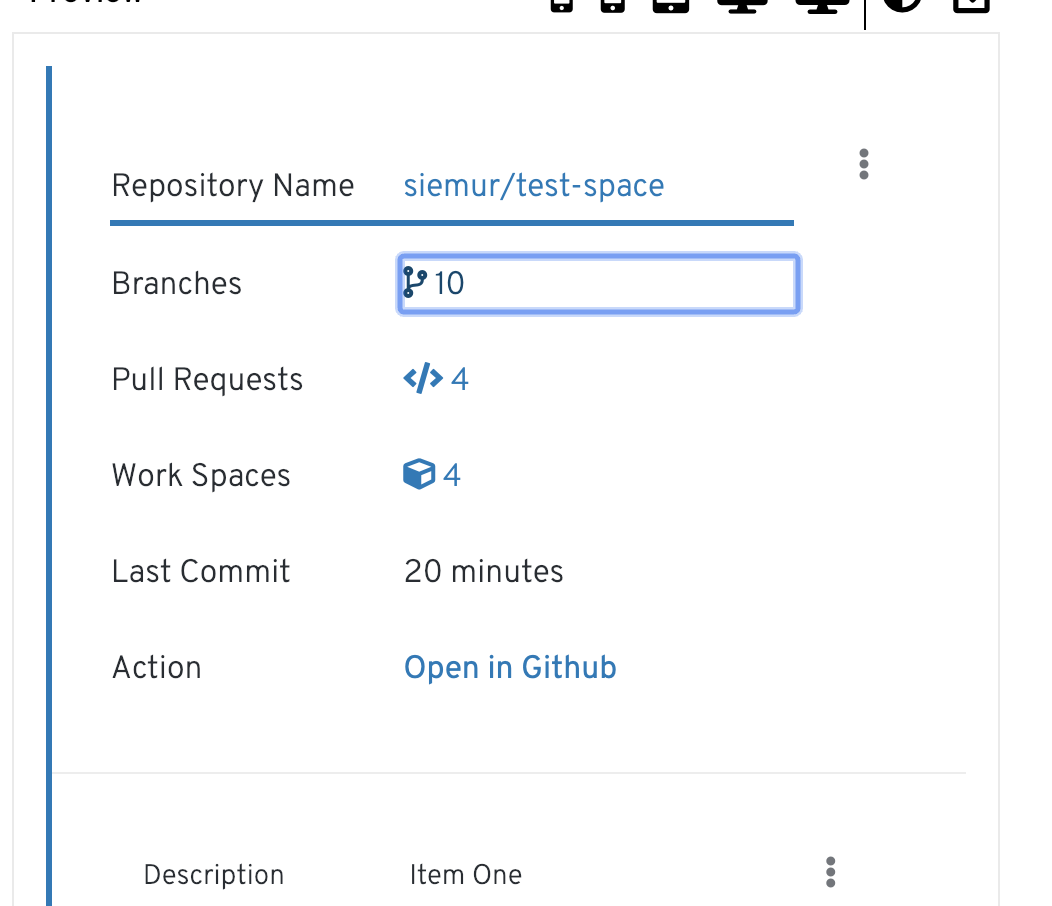Click the code icon beside Pull Requests
This screenshot has height=906, width=1052.
point(424,378)
